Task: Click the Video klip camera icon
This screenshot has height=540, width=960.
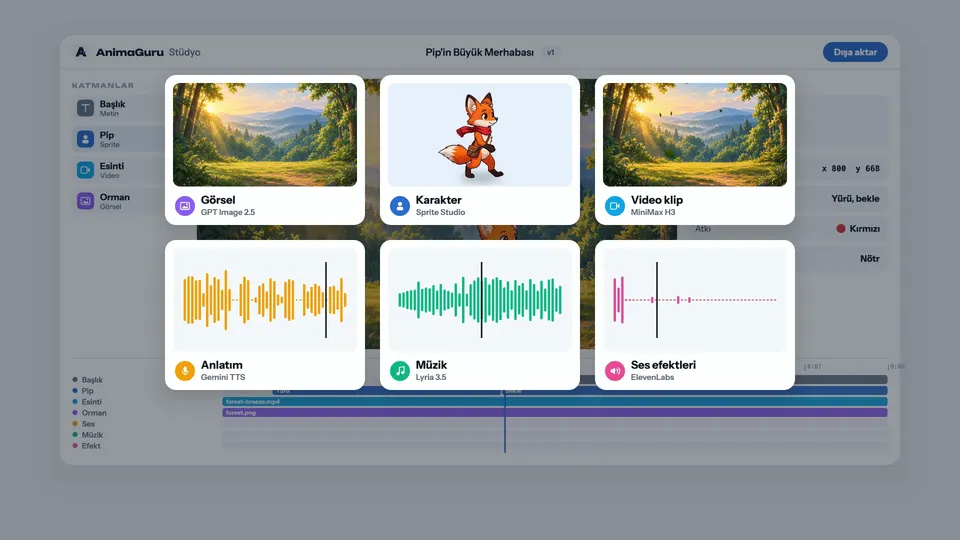Action: pyautogui.click(x=615, y=206)
